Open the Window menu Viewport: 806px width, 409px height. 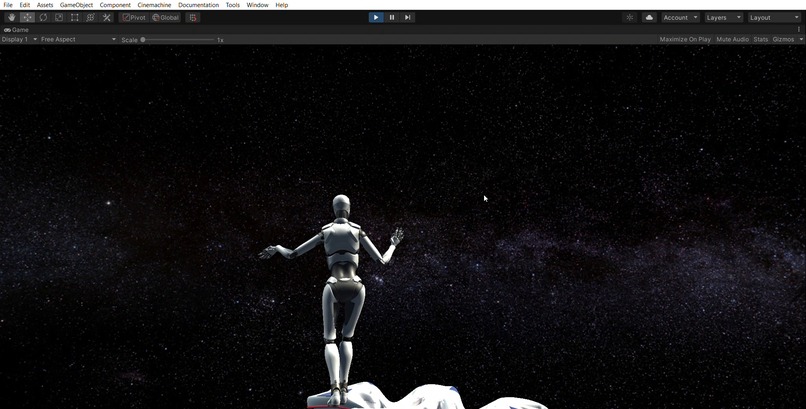pyautogui.click(x=258, y=5)
